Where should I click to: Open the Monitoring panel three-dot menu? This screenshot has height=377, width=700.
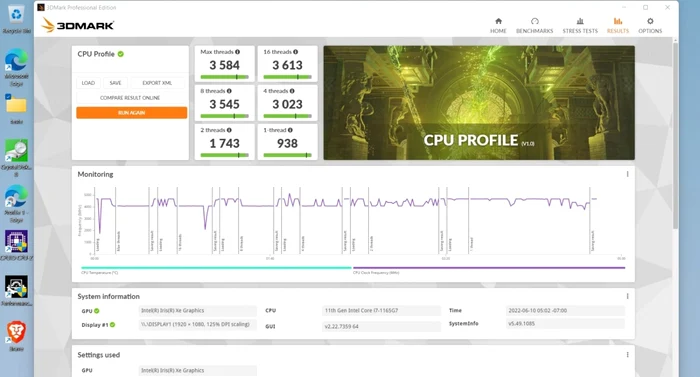627,174
